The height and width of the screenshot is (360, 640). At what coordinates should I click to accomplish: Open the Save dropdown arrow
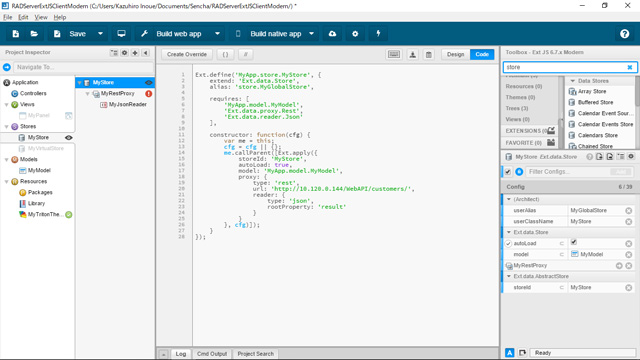point(100,34)
